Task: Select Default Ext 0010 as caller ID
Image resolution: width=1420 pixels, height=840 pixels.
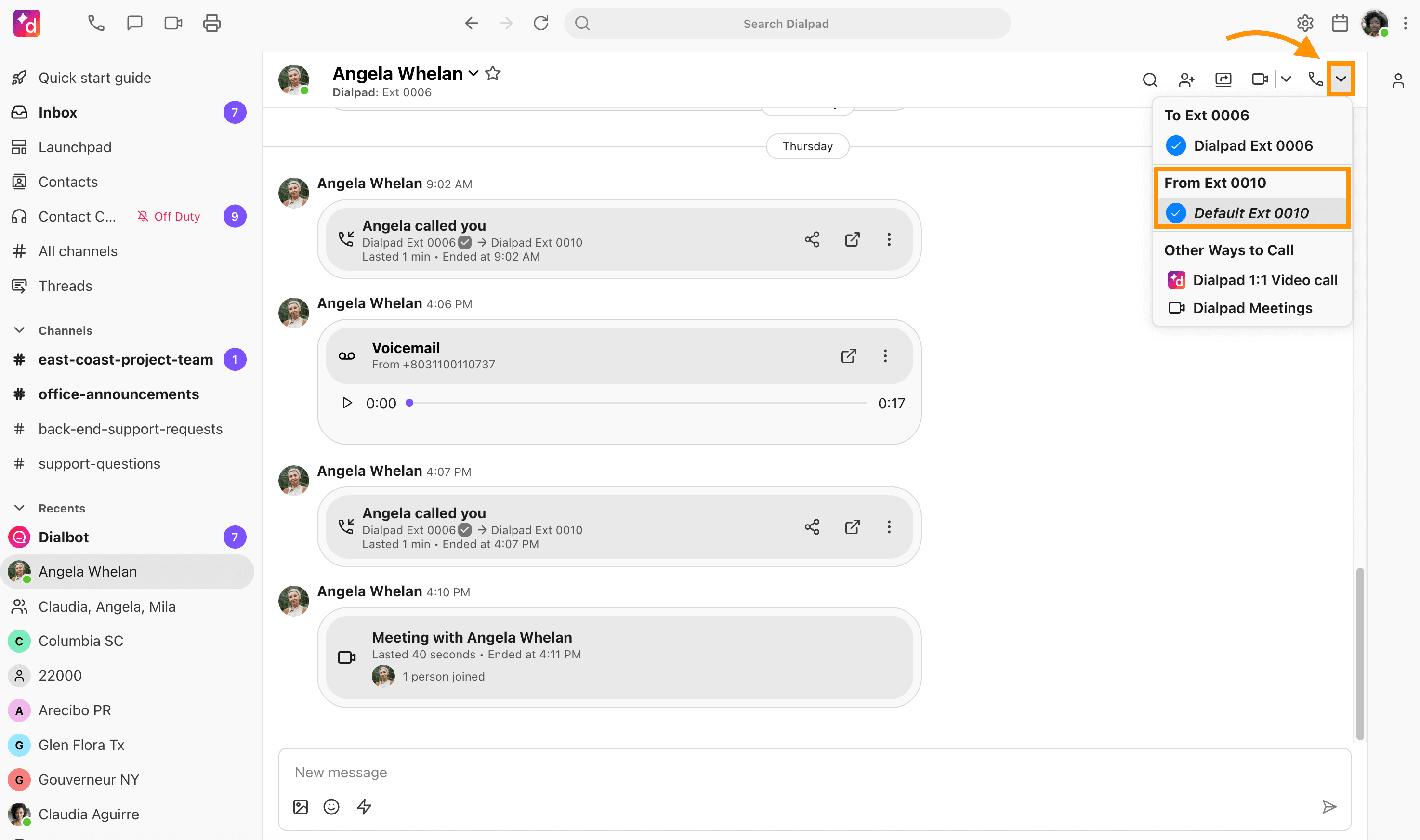Action: pos(1251,213)
